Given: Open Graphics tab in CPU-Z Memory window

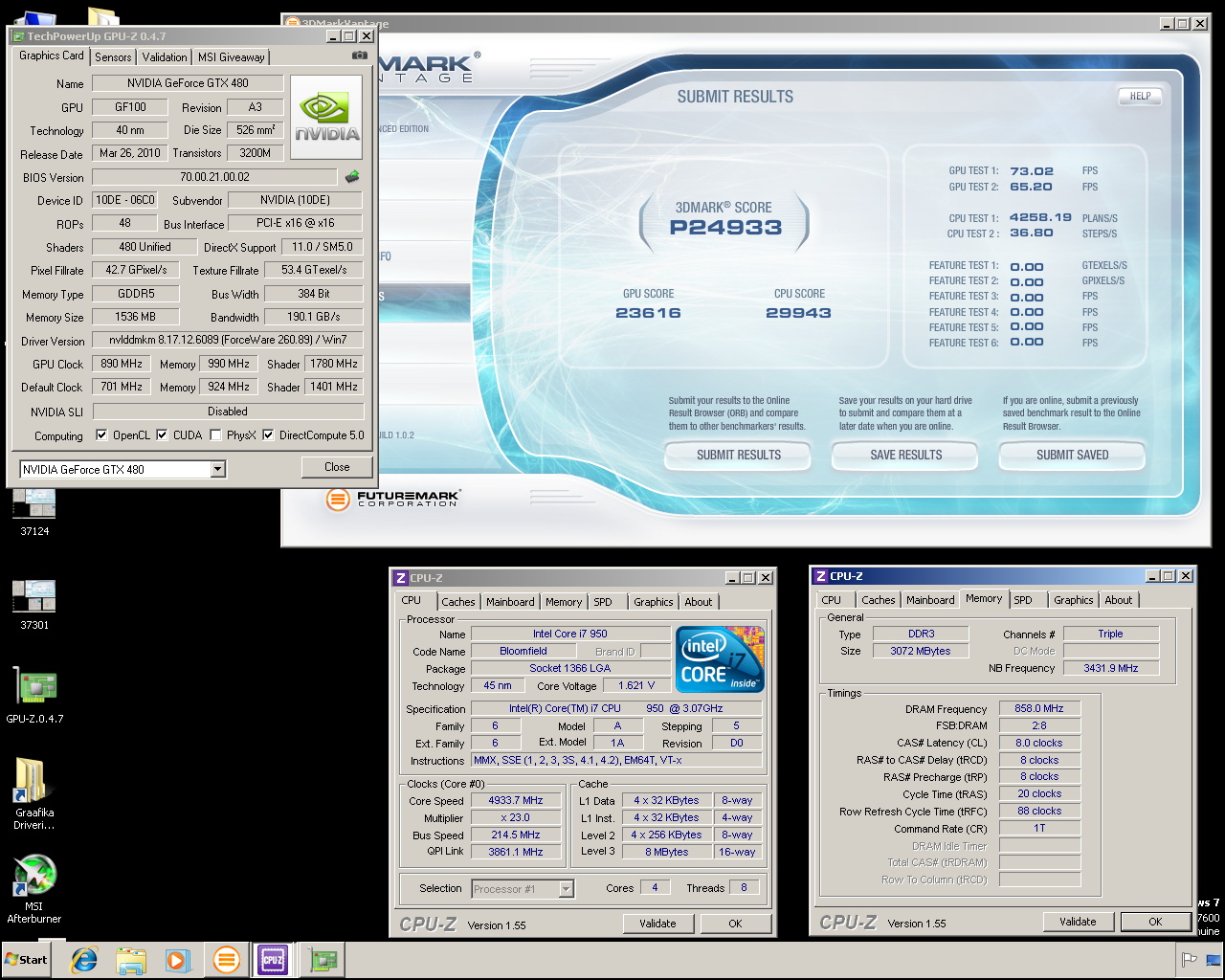Looking at the screenshot, I should (x=1073, y=600).
